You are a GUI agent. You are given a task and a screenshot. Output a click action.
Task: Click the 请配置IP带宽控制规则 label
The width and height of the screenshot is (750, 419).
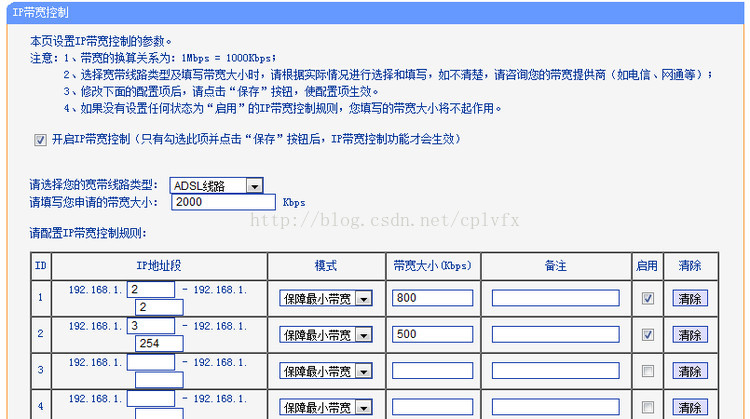pos(88,233)
